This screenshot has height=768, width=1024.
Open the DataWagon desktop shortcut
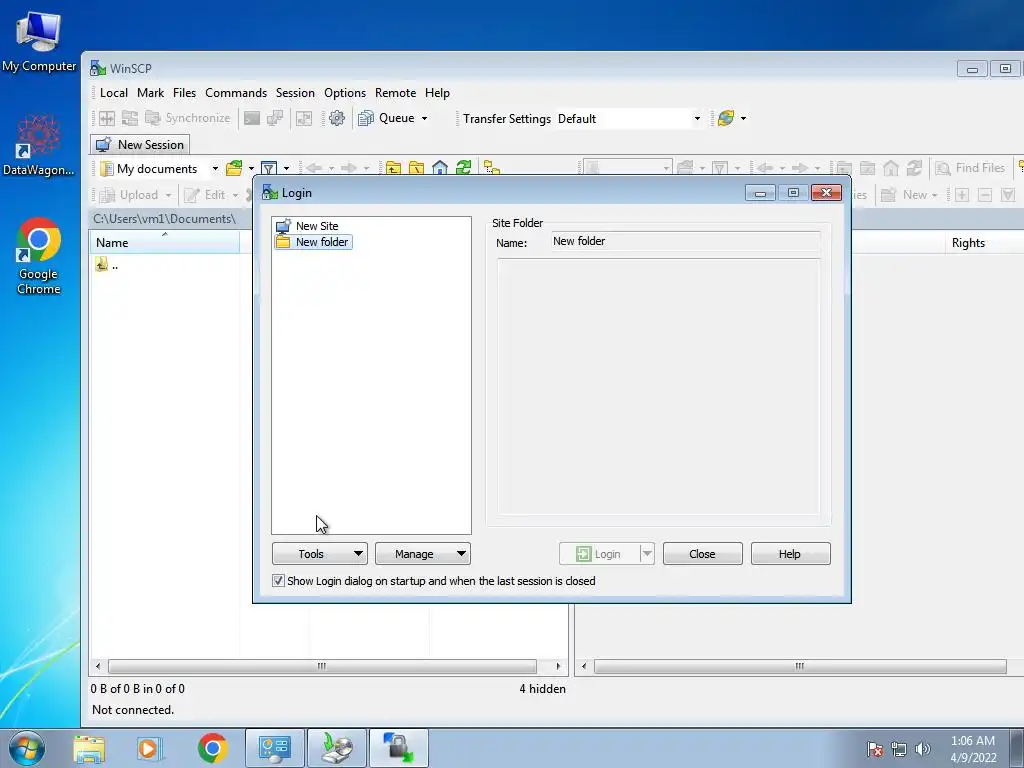click(x=39, y=145)
